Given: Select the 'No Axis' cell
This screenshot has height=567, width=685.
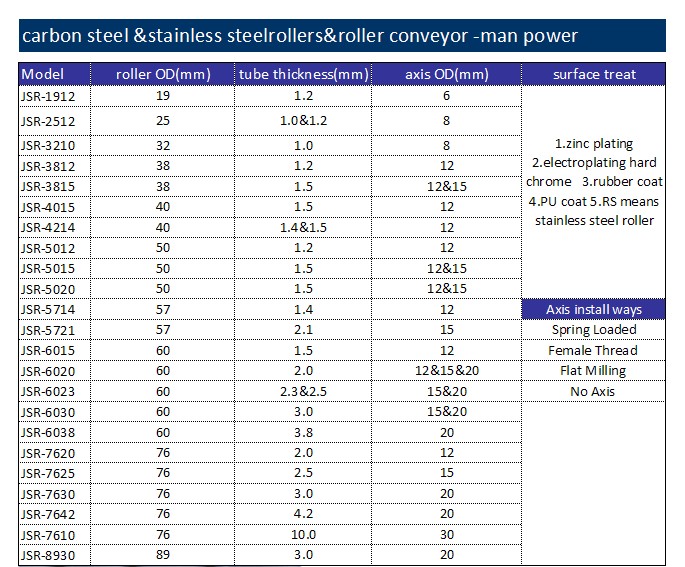Looking at the screenshot, I should point(592,392).
